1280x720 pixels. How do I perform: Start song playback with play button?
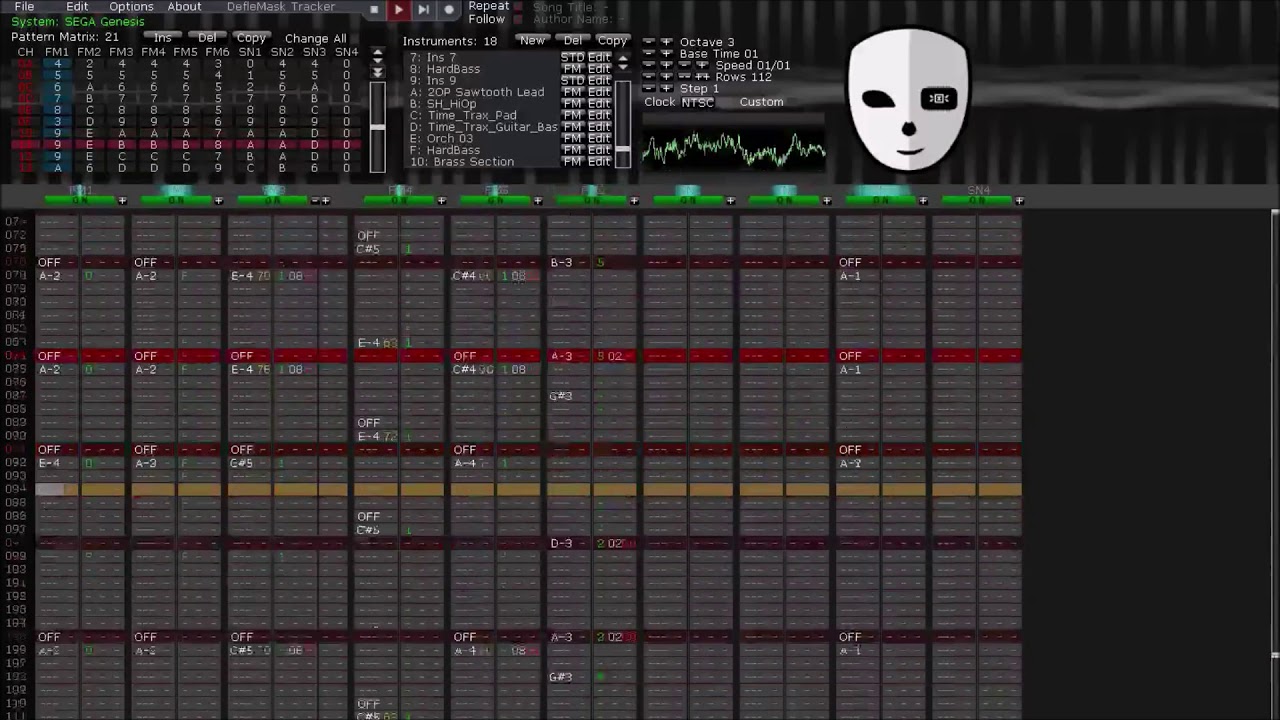[398, 10]
